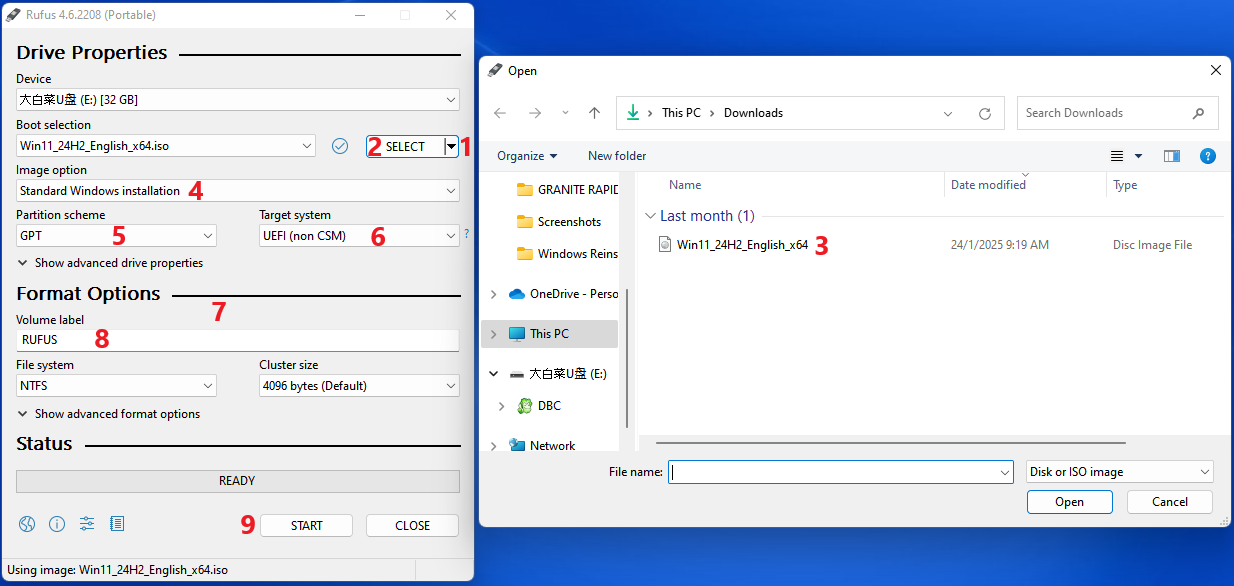Click the 24/1/2025 9:19 AM date cell
The height and width of the screenshot is (586, 1234).
[x=1001, y=245]
